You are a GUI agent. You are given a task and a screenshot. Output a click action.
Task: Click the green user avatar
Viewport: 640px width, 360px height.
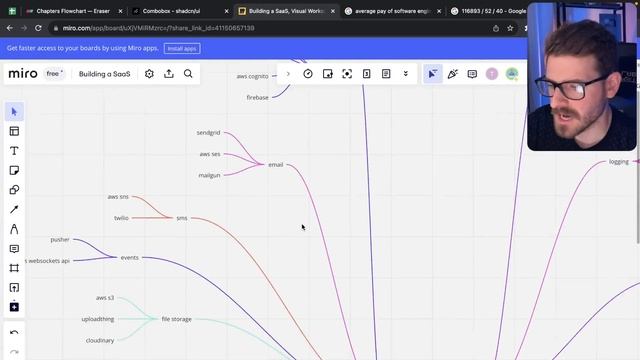pos(512,74)
